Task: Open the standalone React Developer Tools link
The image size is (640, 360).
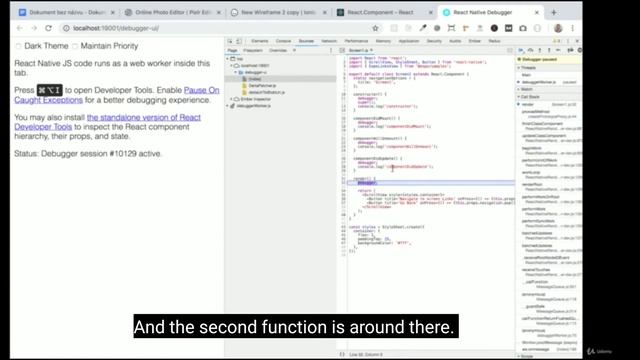Action: click(x=107, y=122)
